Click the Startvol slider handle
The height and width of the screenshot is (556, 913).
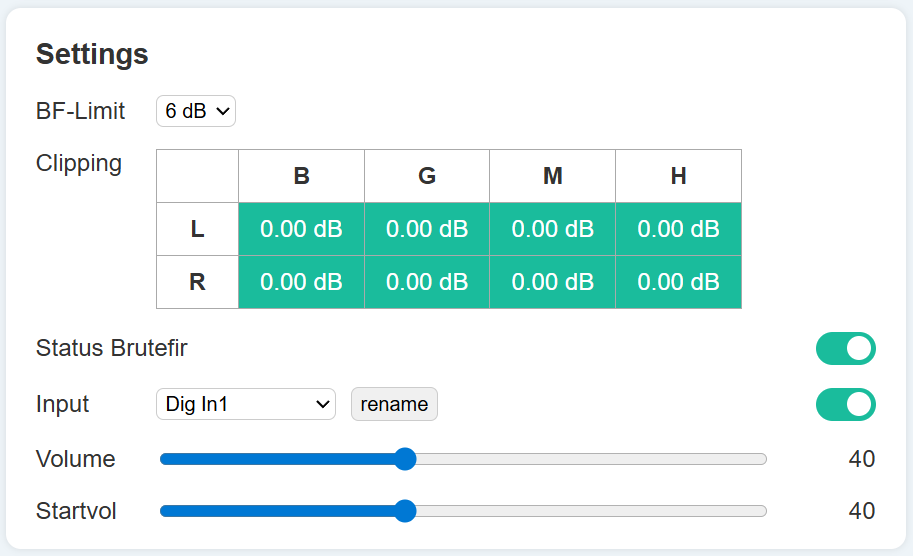click(405, 511)
